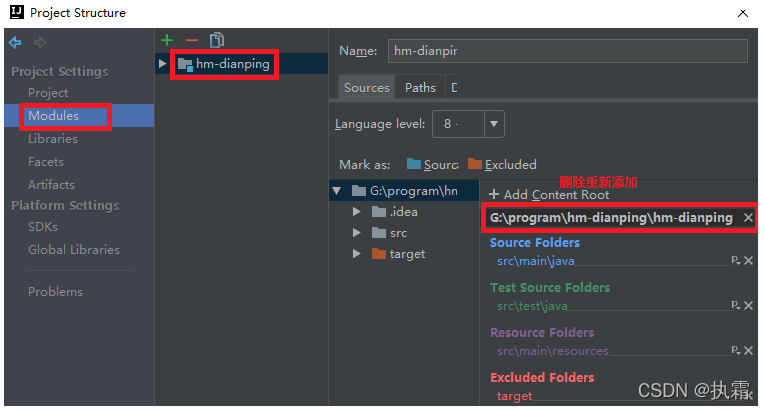This screenshot has width=765, height=410.
Task: Edit properties of src\main\resources folder
Action: click(736, 350)
